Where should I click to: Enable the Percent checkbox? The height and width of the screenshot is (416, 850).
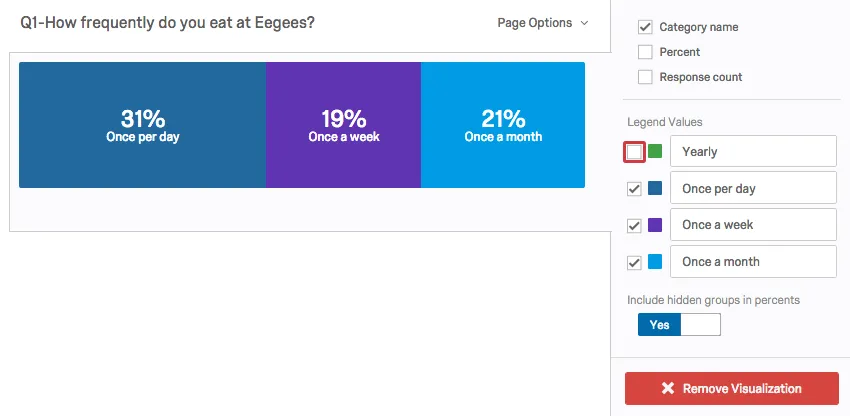coord(645,52)
